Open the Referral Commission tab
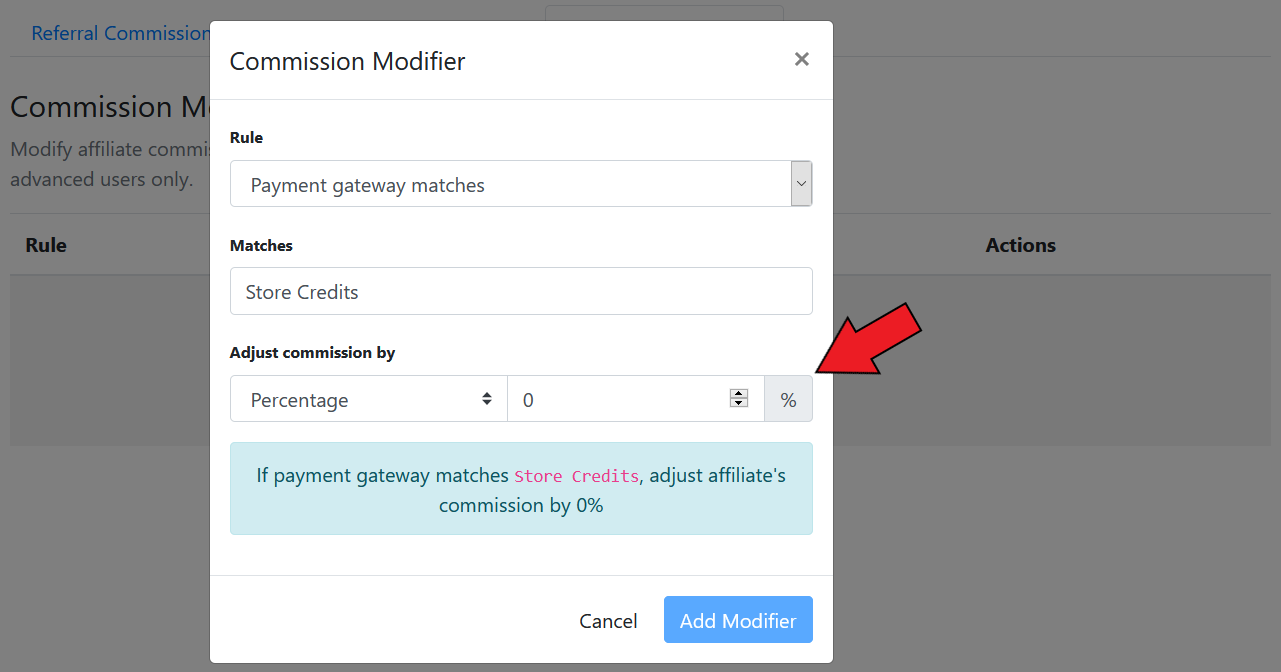Screen dimensions: 1281x672 (x=120, y=33)
